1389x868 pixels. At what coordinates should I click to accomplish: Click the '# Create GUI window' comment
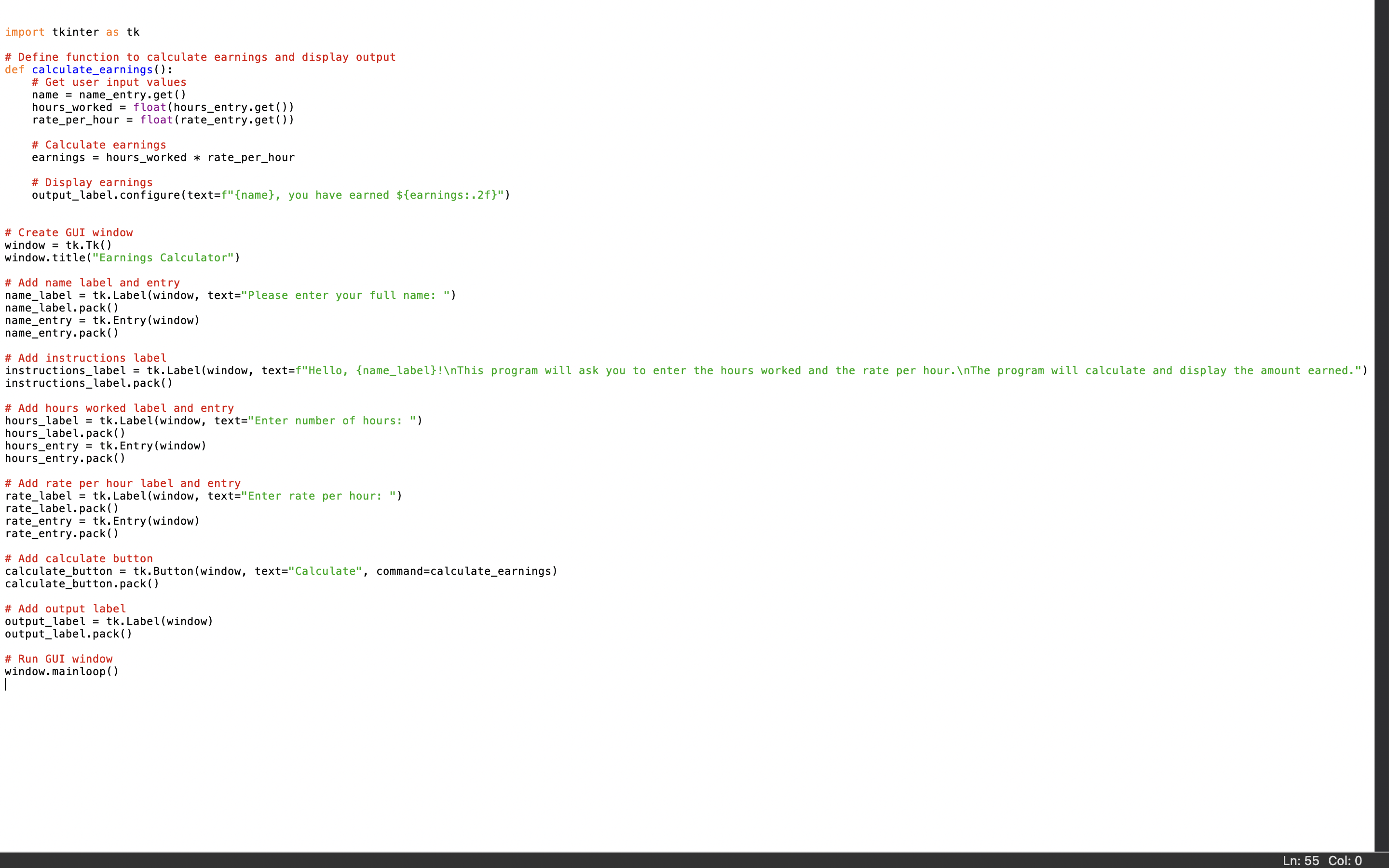click(x=69, y=232)
